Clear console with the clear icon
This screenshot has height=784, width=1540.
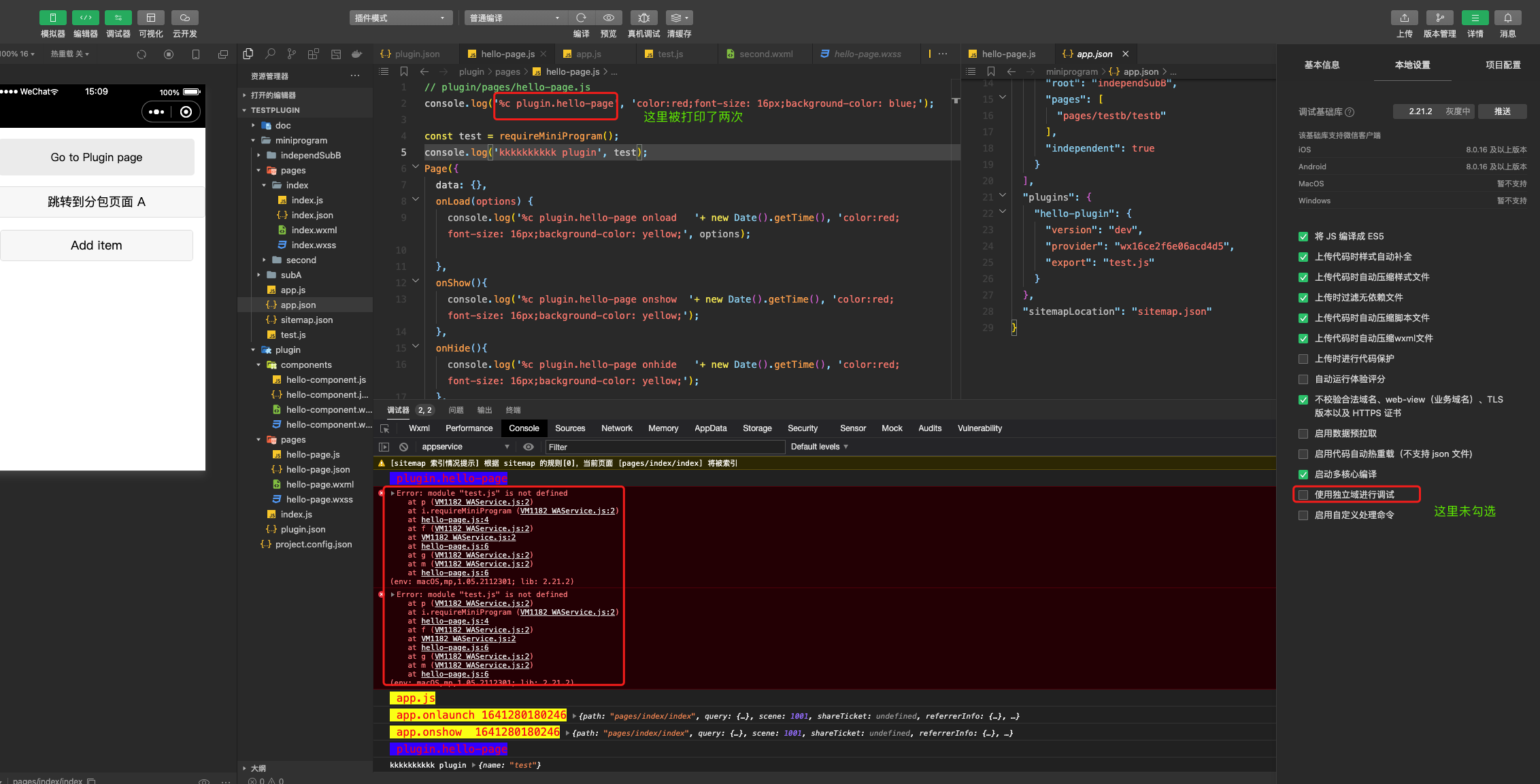point(403,447)
